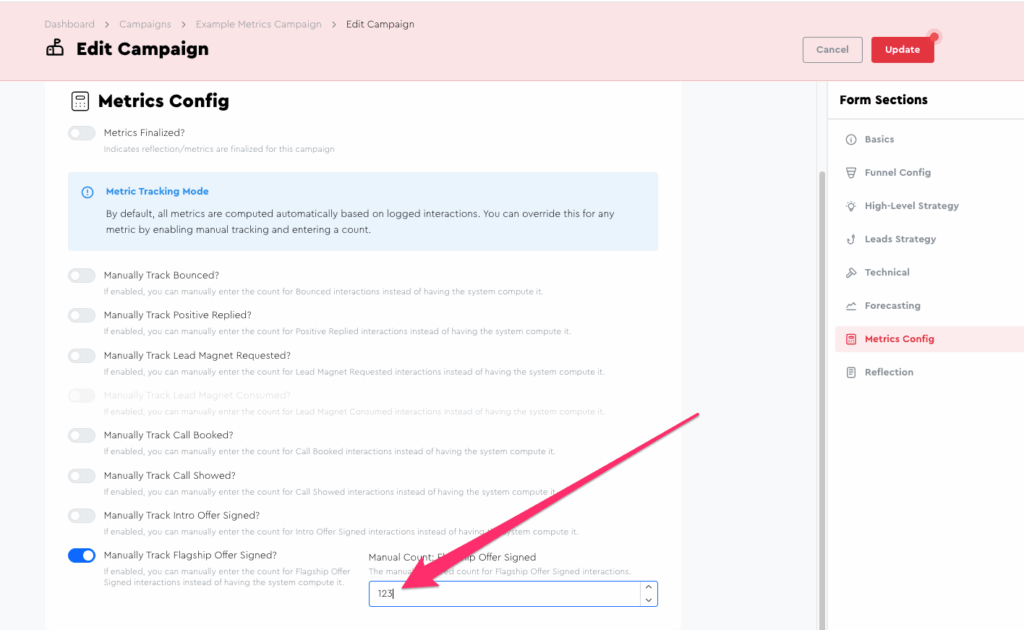The image size is (1024, 630).
Task: Click the Cancel button
Action: click(x=832, y=49)
